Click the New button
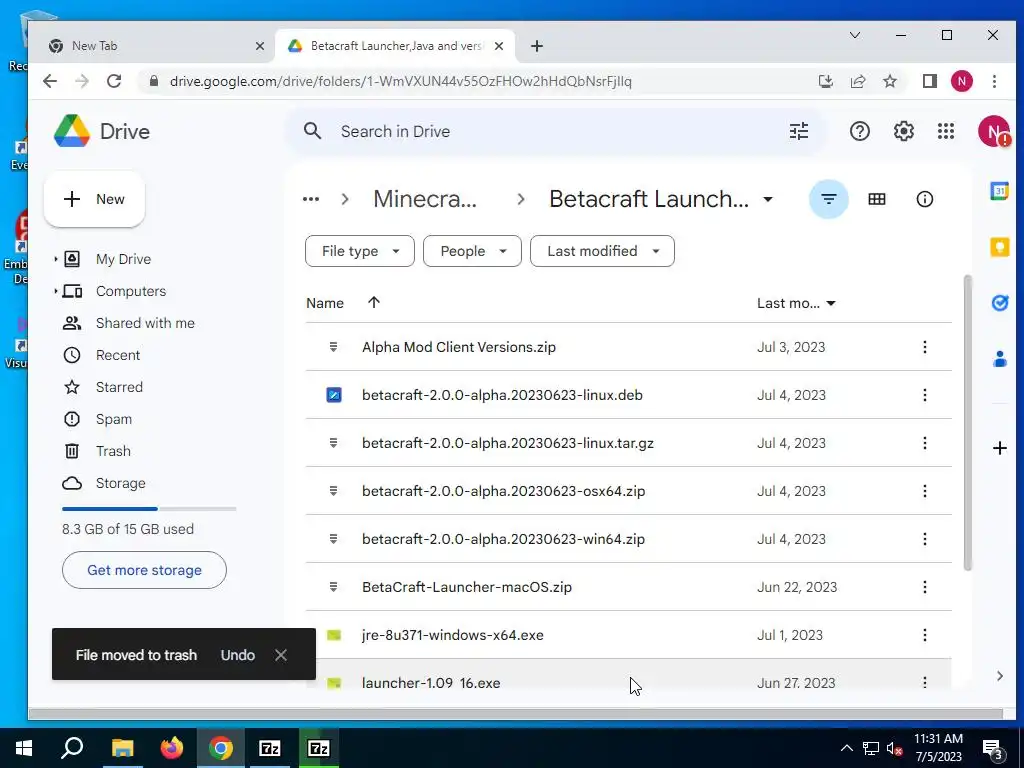 pyautogui.click(x=94, y=199)
